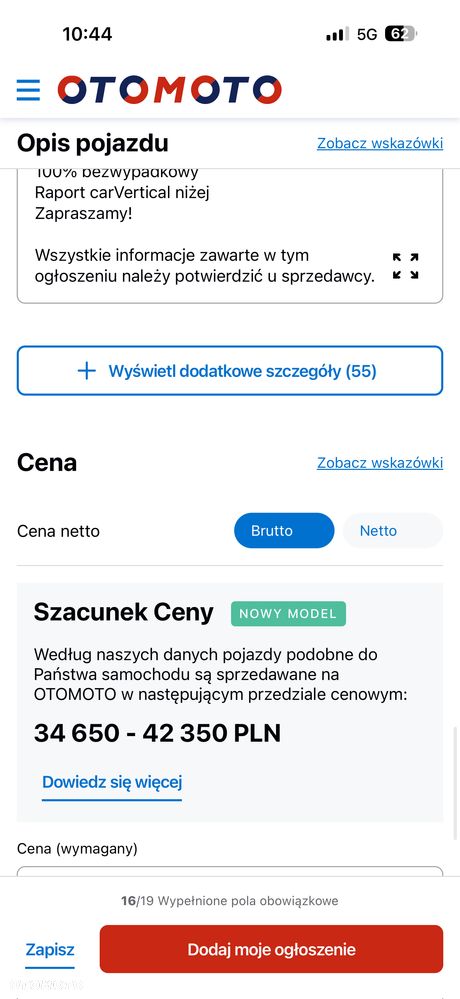The width and height of the screenshot is (460, 999).
Task: Expand Wyświetl dodatkowe szczegóły (55)
Action: [x=230, y=371]
